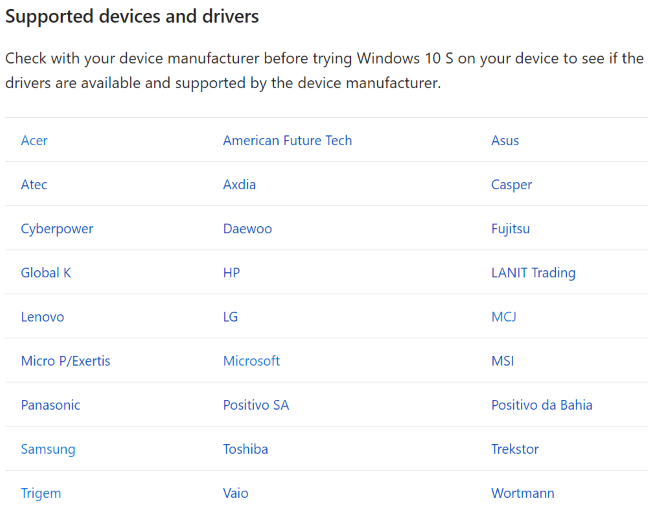Open the Vaio link
Screen dimensions: 648x518
tap(236, 493)
